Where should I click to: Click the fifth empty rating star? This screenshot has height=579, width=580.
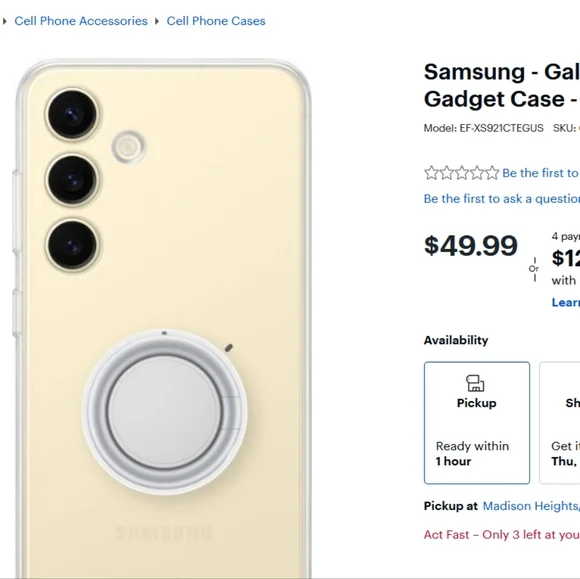pyautogui.click(x=492, y=173)
